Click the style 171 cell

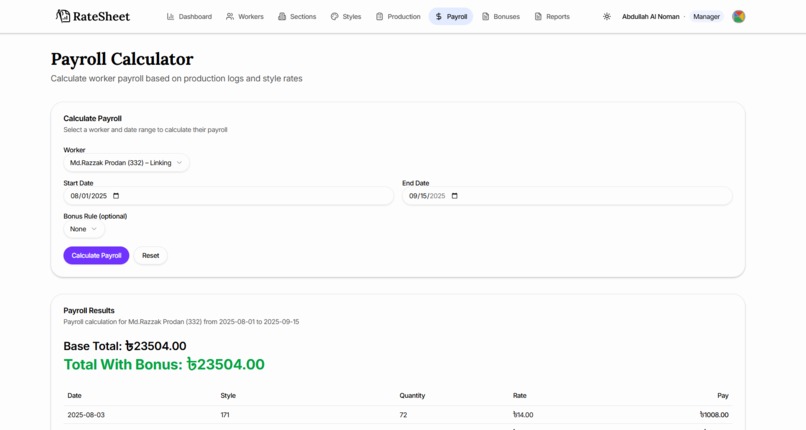[225, 415]
